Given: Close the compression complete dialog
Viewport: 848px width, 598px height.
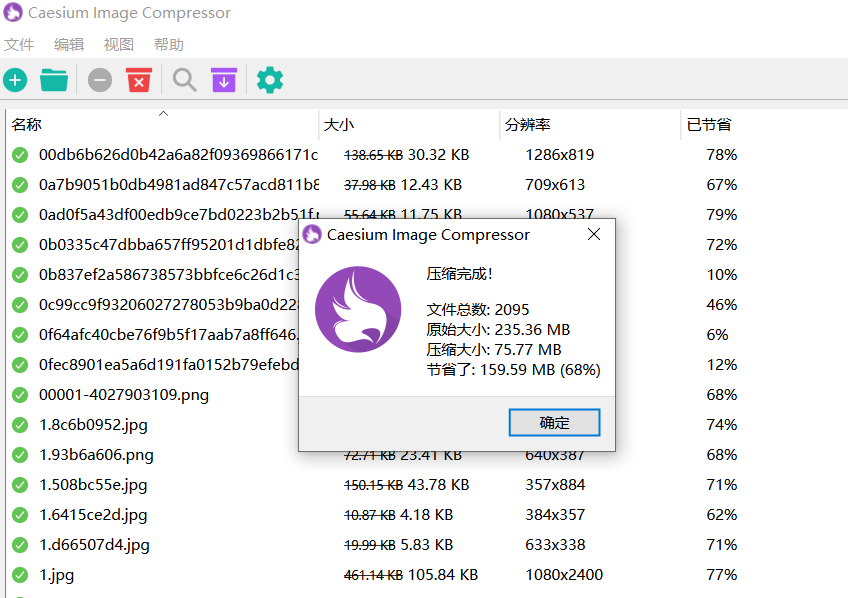Looking at the screenshot, I should pos(593,235).
